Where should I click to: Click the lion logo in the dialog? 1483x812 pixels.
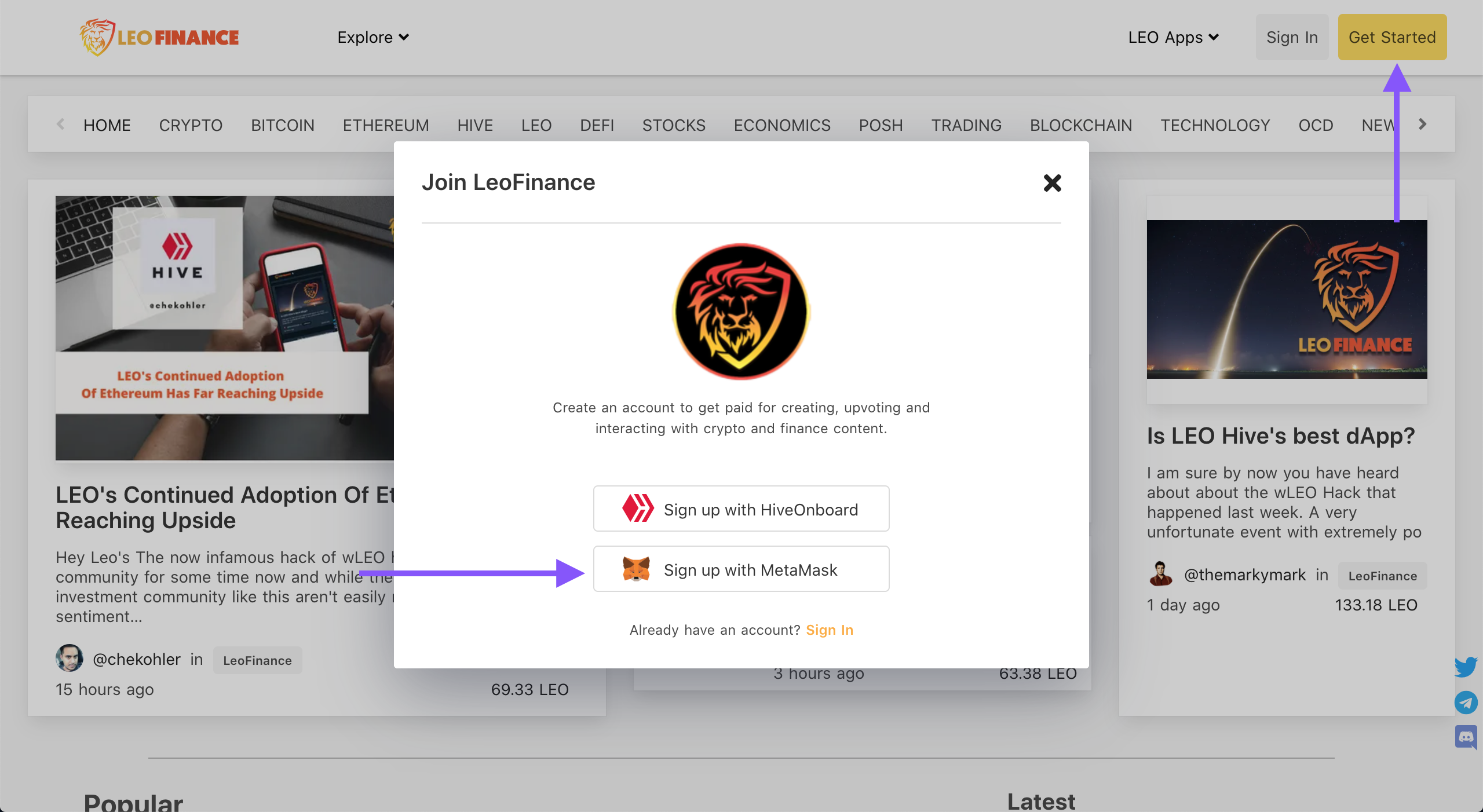coord(741,312)
